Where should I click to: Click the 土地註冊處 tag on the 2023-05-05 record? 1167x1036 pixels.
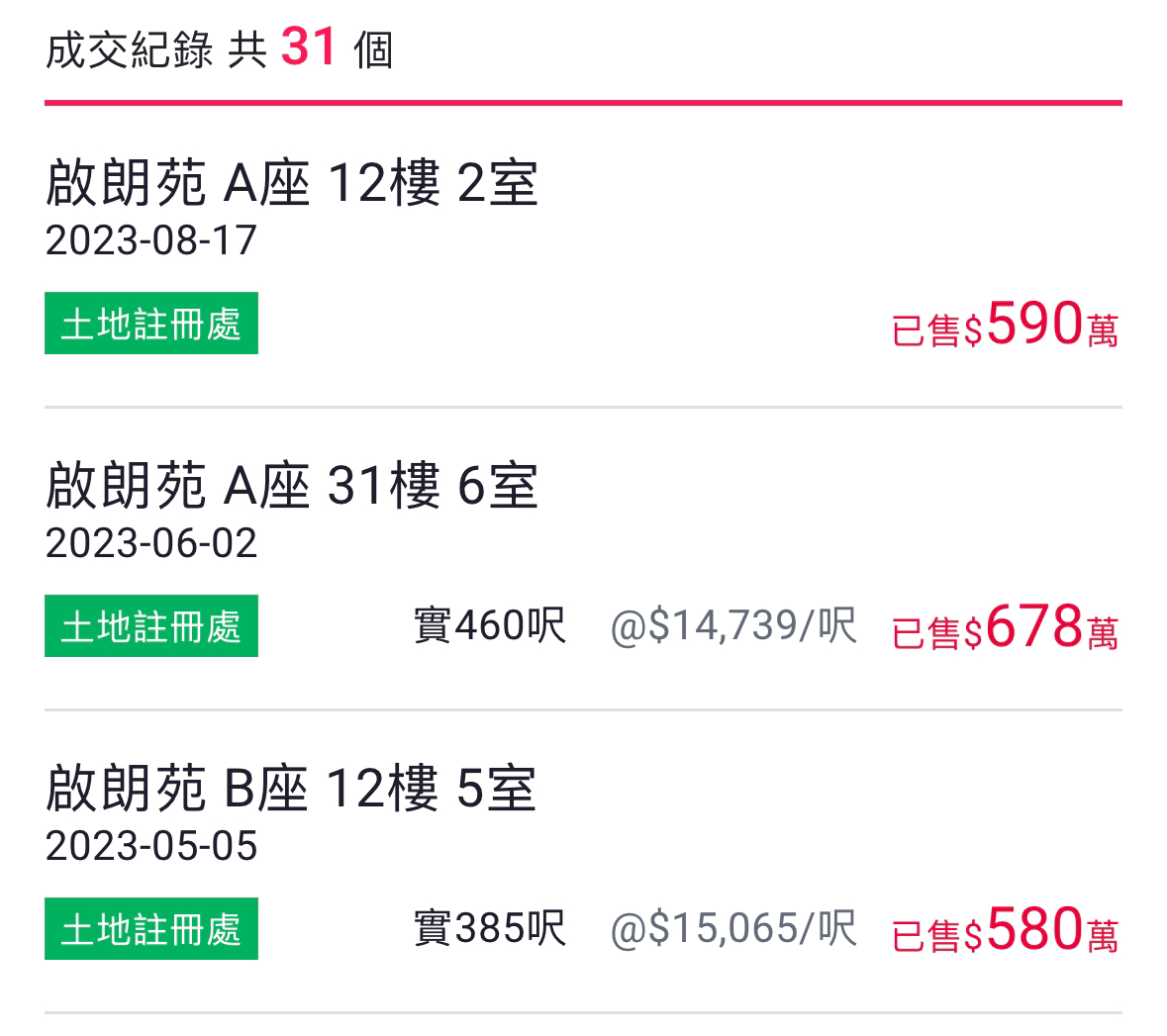151,929
